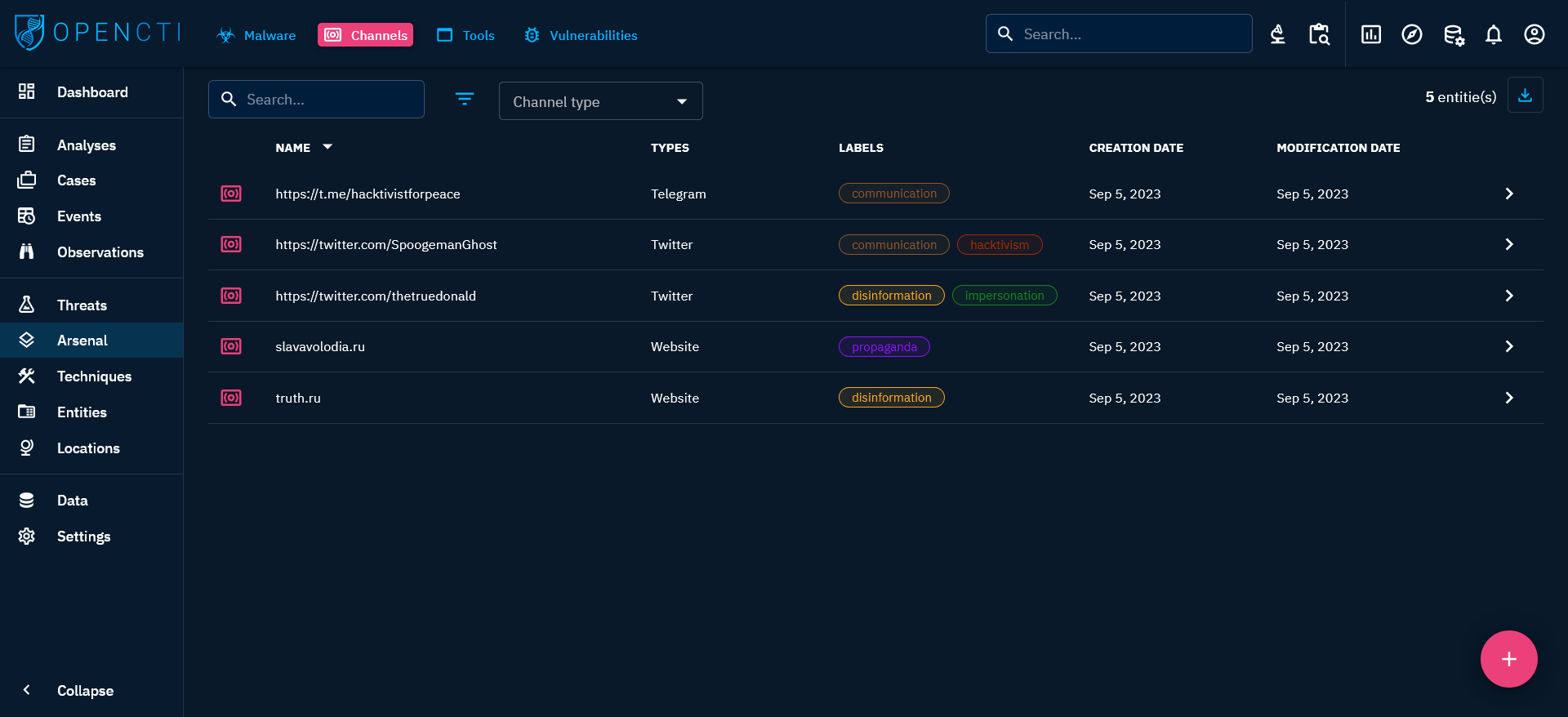Open Threats in the sidebar
1568x717 pixels.
(x=82, y=305)
